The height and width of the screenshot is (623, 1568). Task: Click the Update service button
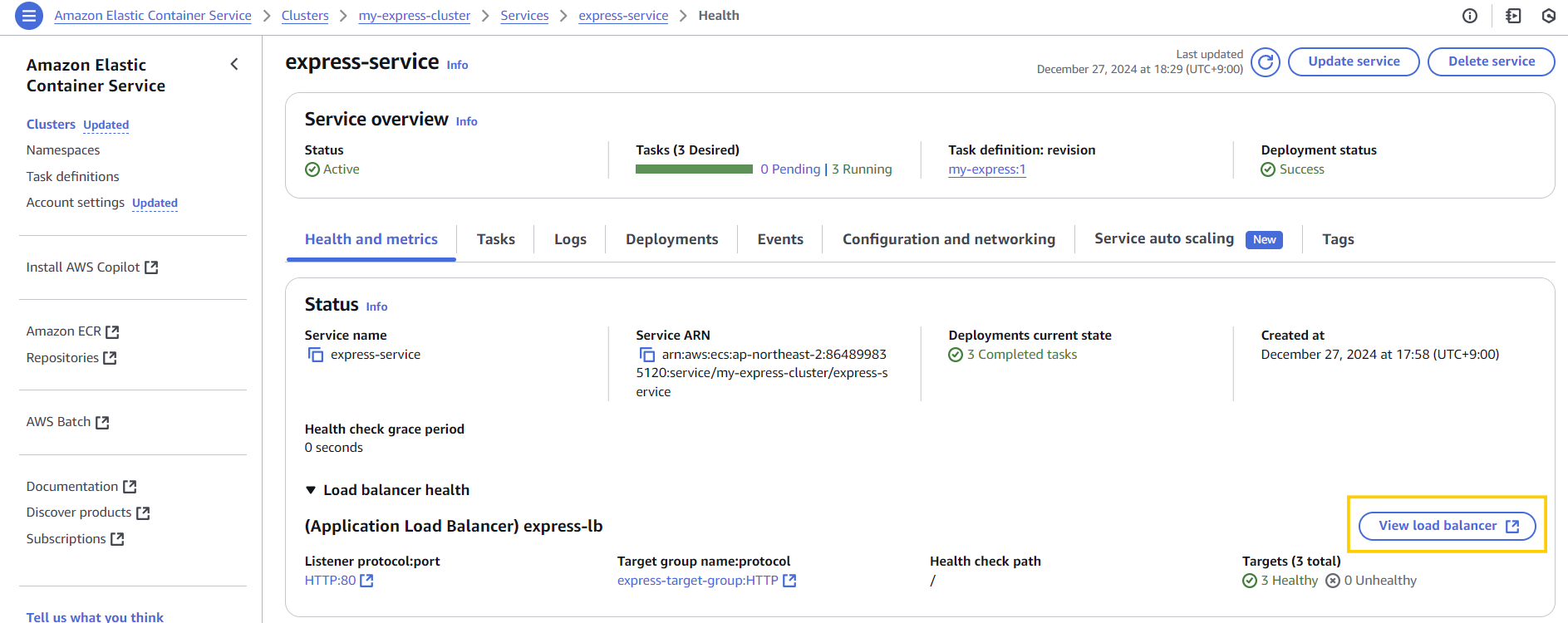(1353, 61)
